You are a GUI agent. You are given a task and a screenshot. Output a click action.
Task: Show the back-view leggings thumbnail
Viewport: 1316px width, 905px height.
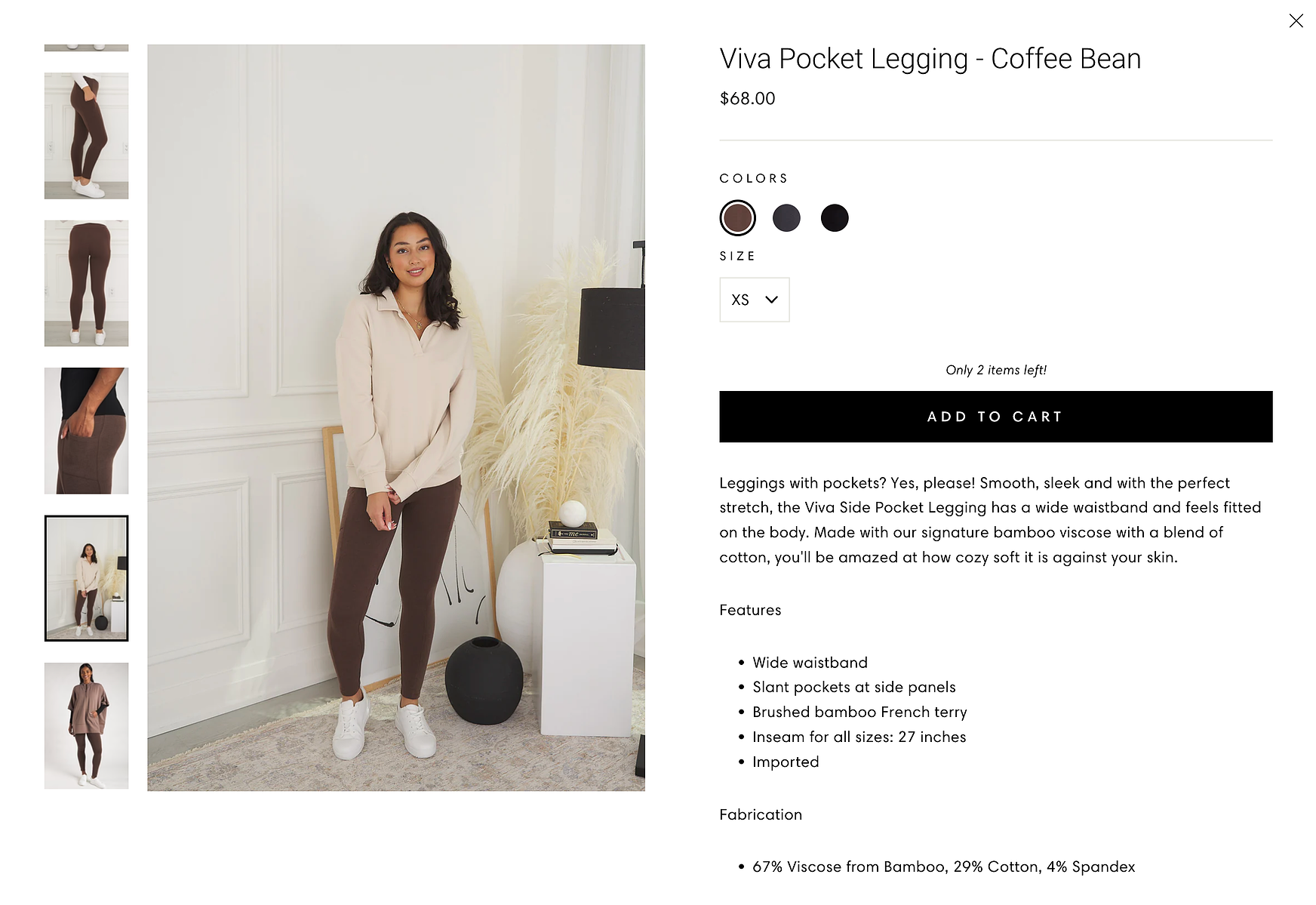point(87,283)
